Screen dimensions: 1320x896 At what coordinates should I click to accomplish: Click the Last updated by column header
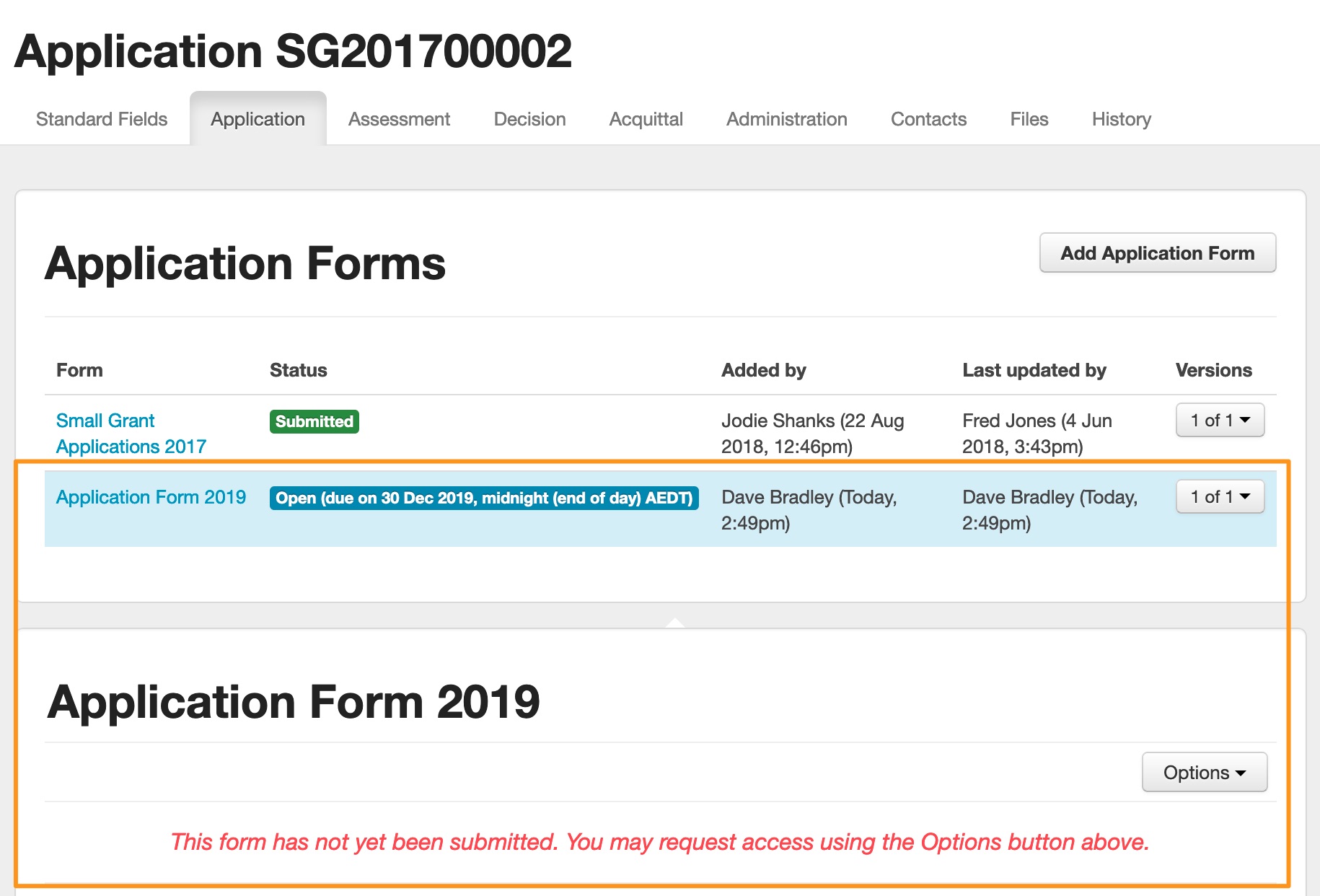[1034, 370]
